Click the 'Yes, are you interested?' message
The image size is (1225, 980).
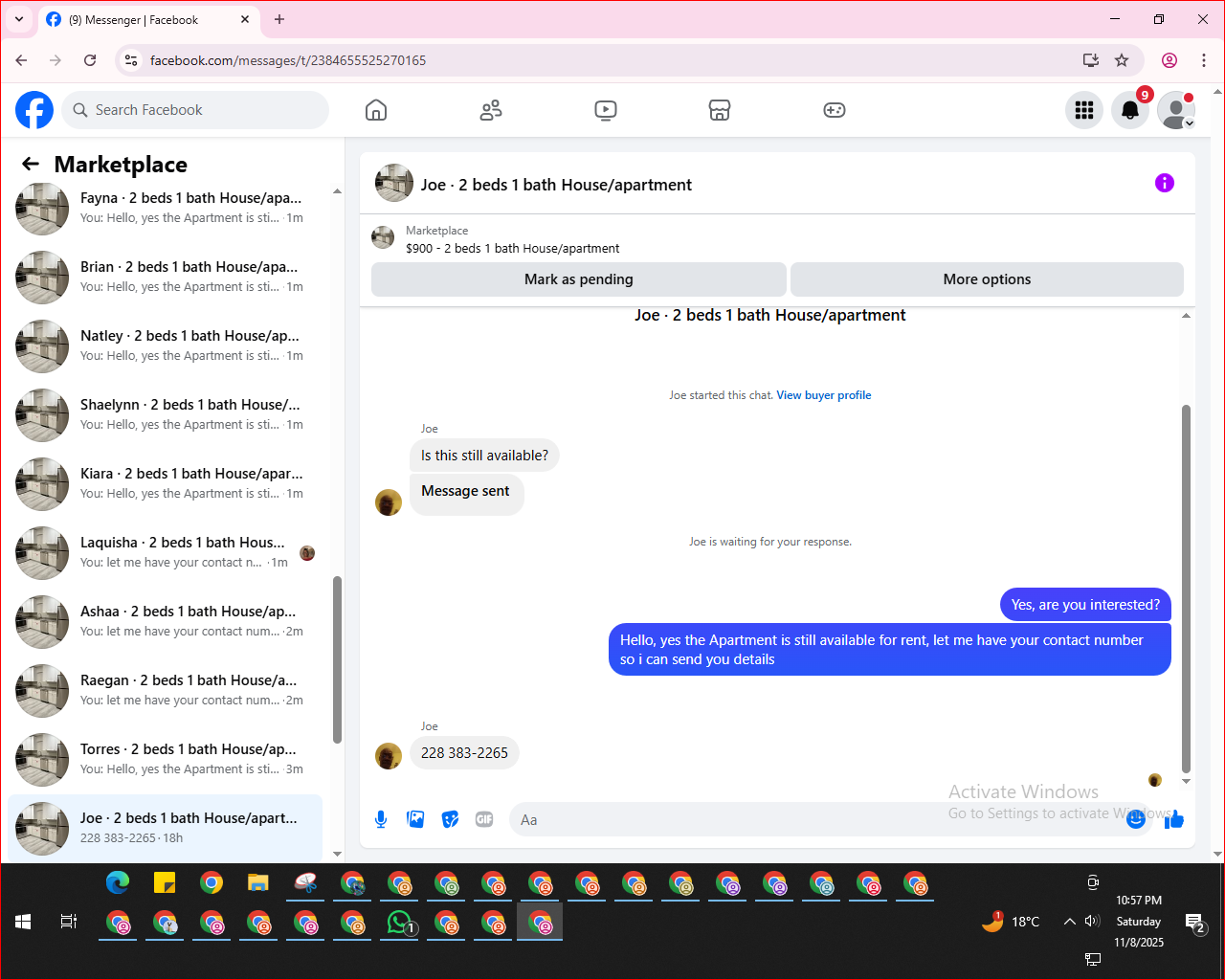tap(1085, 605)
